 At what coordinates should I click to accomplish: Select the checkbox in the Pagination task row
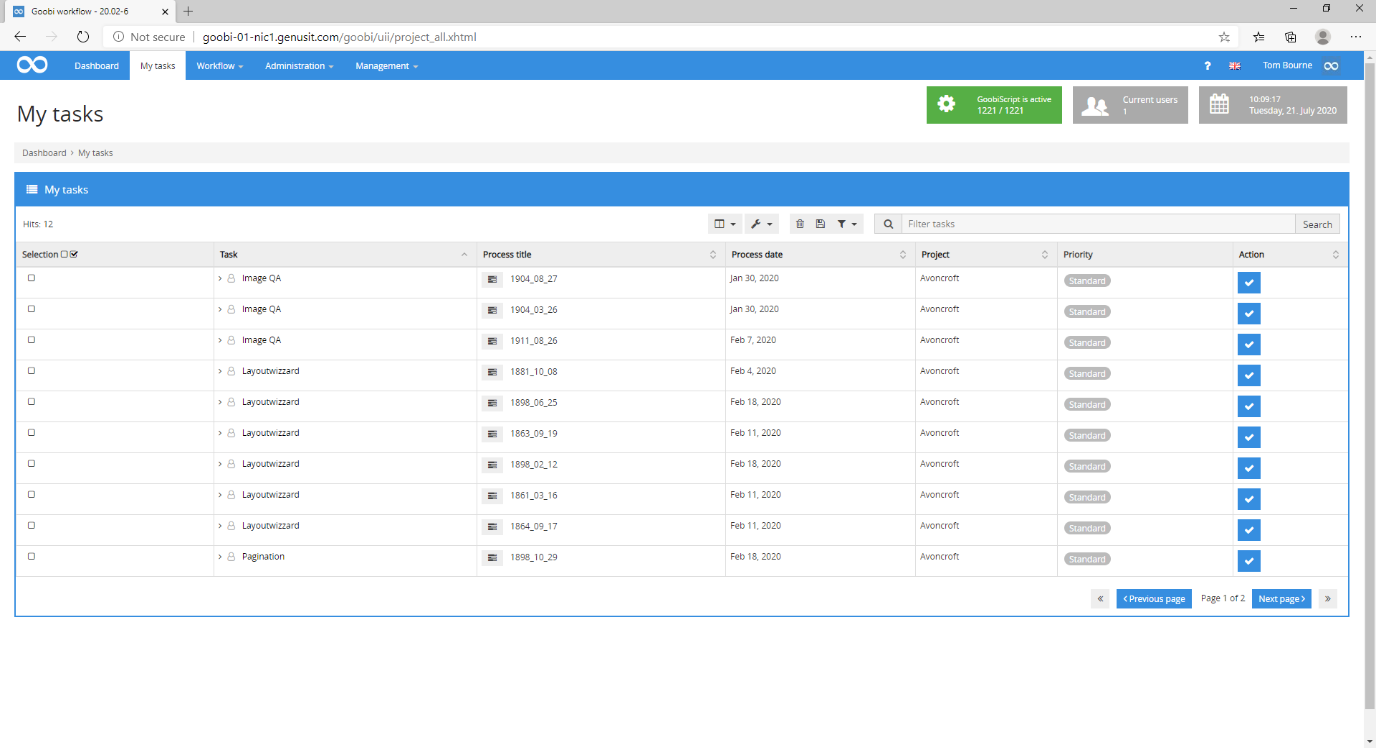coord(31,556)
